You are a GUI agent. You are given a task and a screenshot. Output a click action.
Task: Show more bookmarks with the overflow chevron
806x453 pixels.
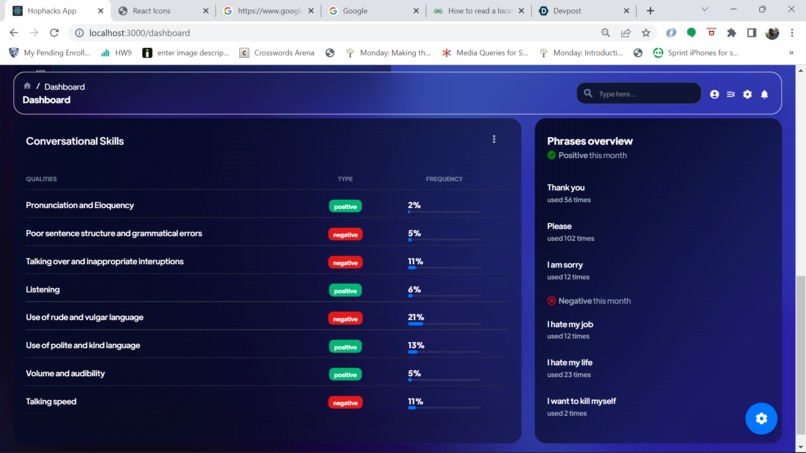[791, 52]
